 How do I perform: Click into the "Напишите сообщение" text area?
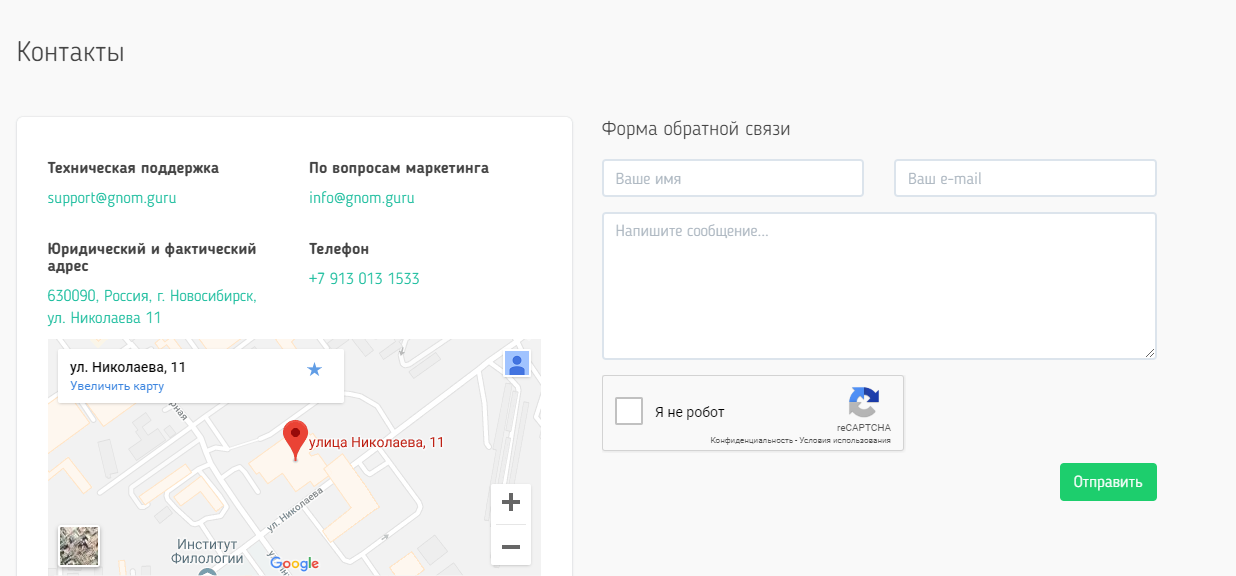click(878, 286)
